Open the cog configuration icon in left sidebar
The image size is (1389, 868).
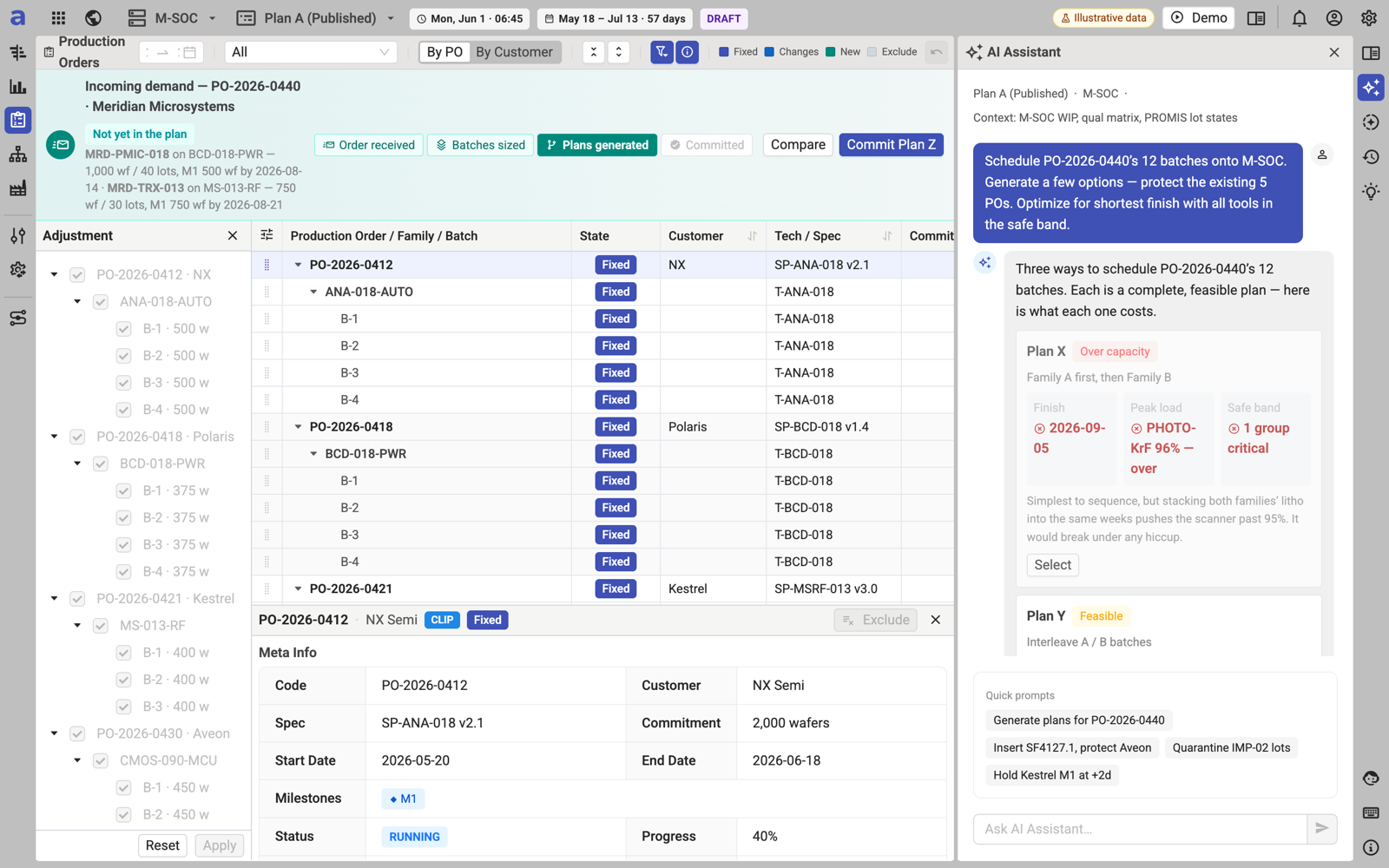pyautogui.click(x=18, y=270)
